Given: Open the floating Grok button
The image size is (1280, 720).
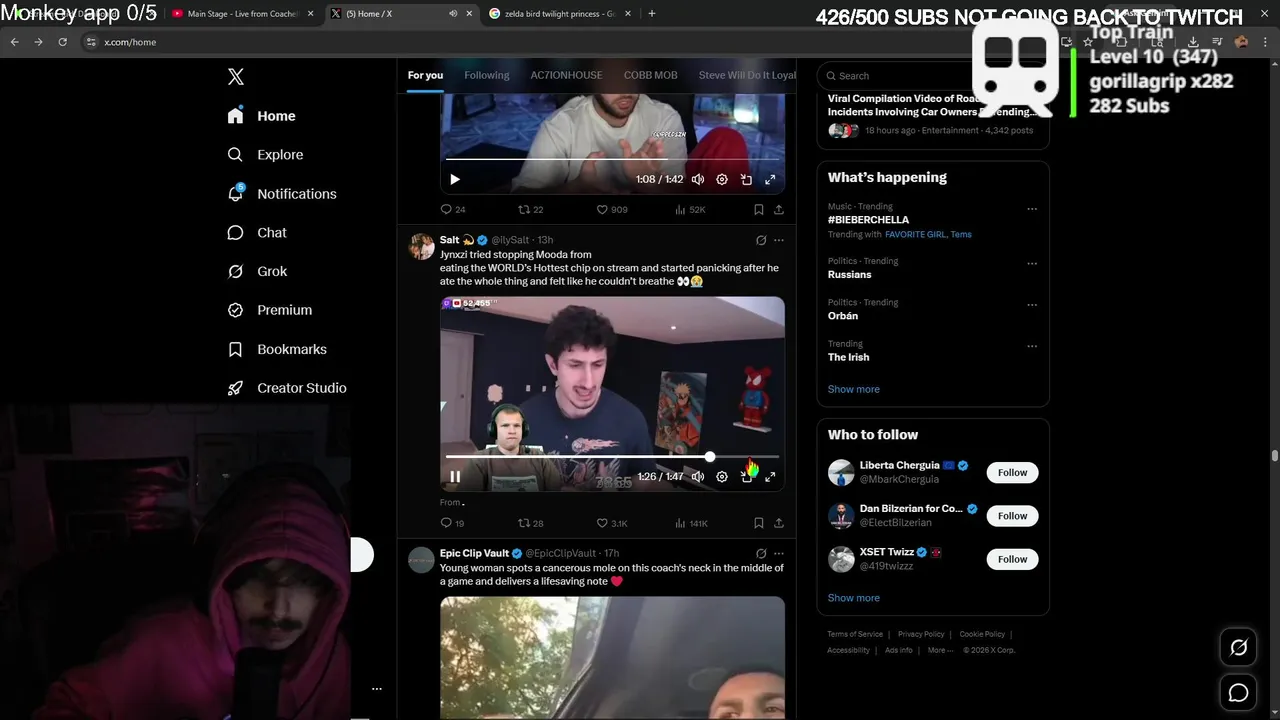Looking at the screenshot, I should pyautogui.click(x=1238, y=648).
